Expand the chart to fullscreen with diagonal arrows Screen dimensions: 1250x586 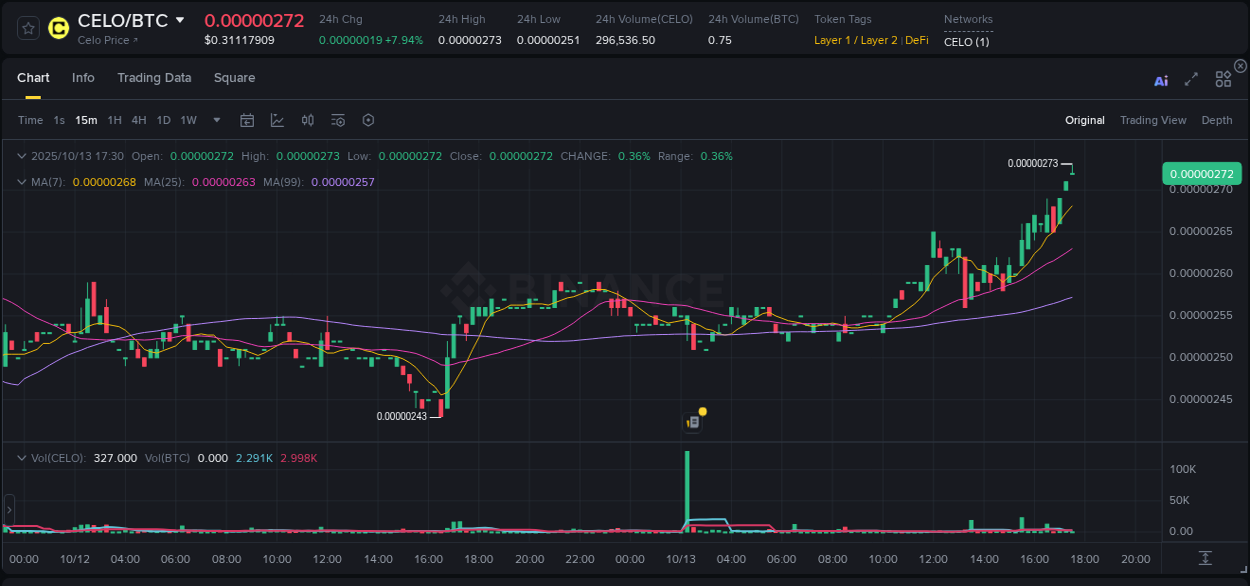coord(1191,78)
